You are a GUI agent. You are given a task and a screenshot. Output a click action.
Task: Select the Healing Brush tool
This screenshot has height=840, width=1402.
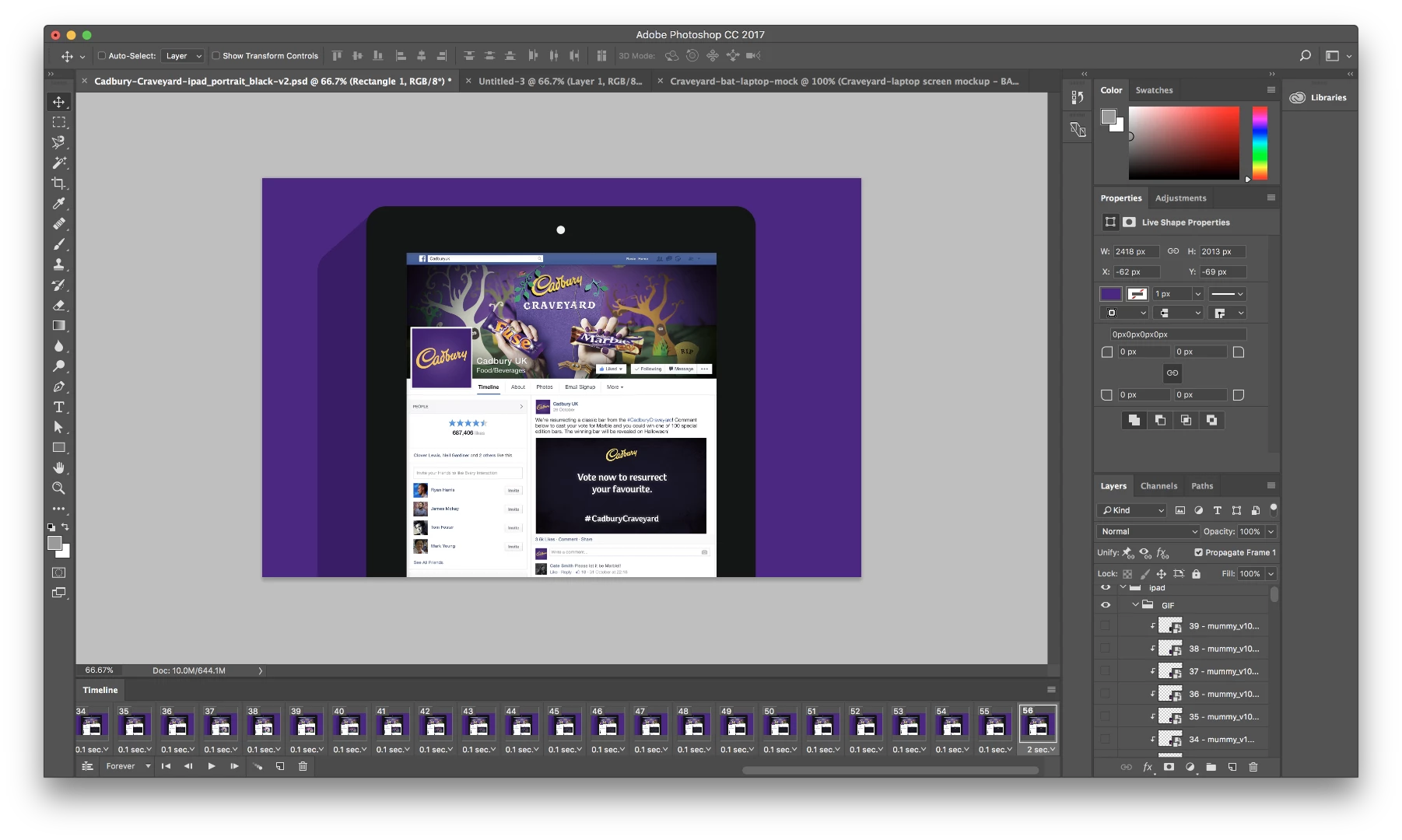[x=58, y=224]
